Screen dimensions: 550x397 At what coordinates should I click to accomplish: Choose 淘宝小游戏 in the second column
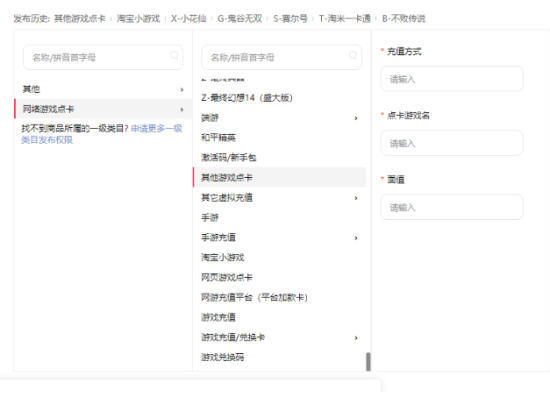[x=222, y=257]
